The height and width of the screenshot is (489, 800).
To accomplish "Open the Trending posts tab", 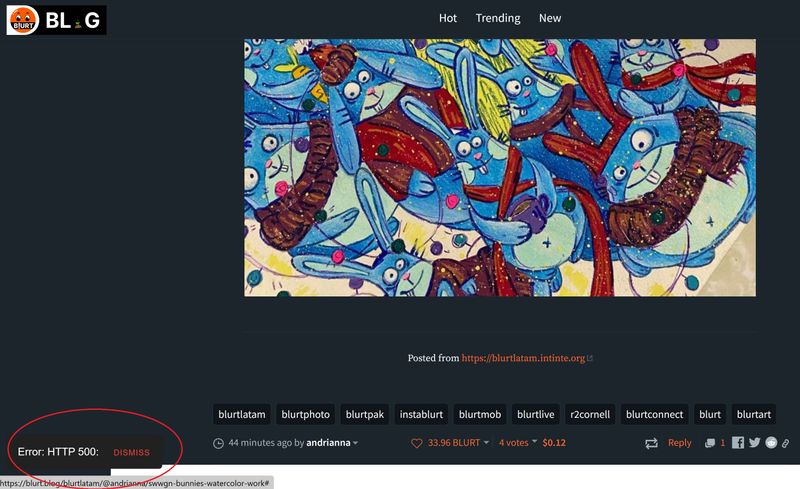I will tap(498, 18).
